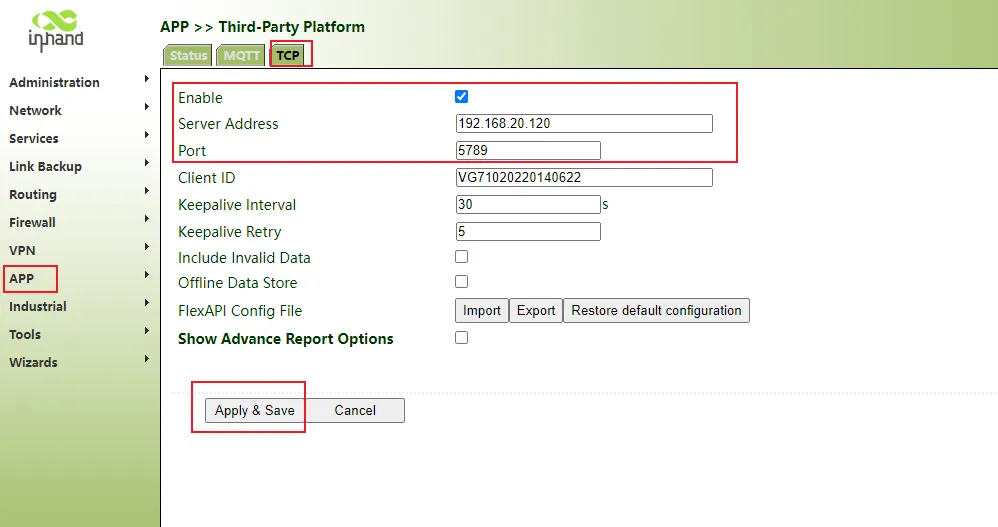Switch to the Status tab
Screen dimensions: 998x527
(188, 55)
